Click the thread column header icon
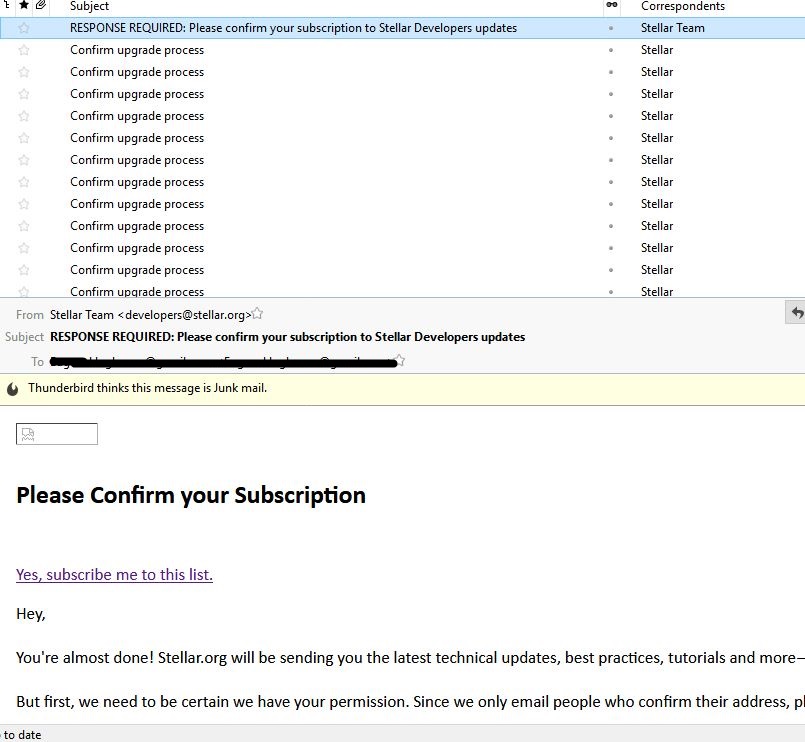The image size is (805, 742). (6, 6)
